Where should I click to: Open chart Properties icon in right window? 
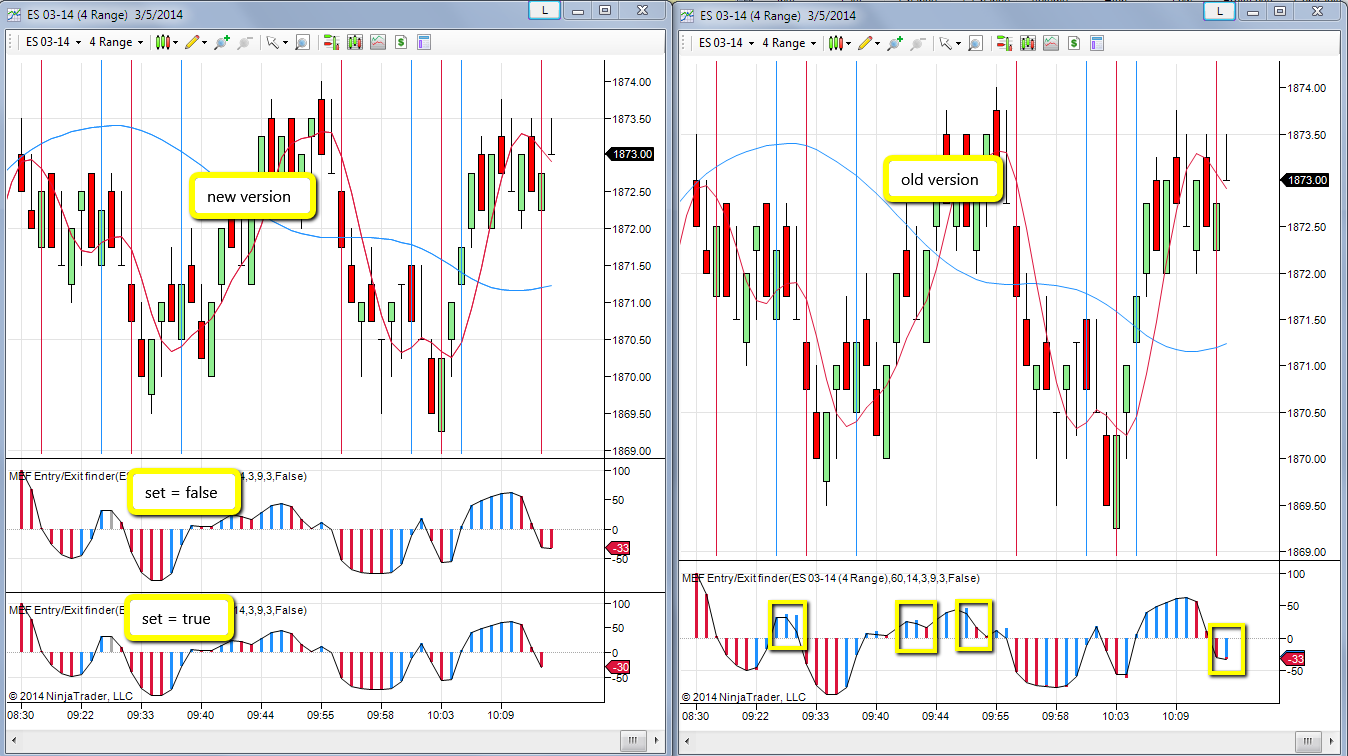coord(1097,43)
